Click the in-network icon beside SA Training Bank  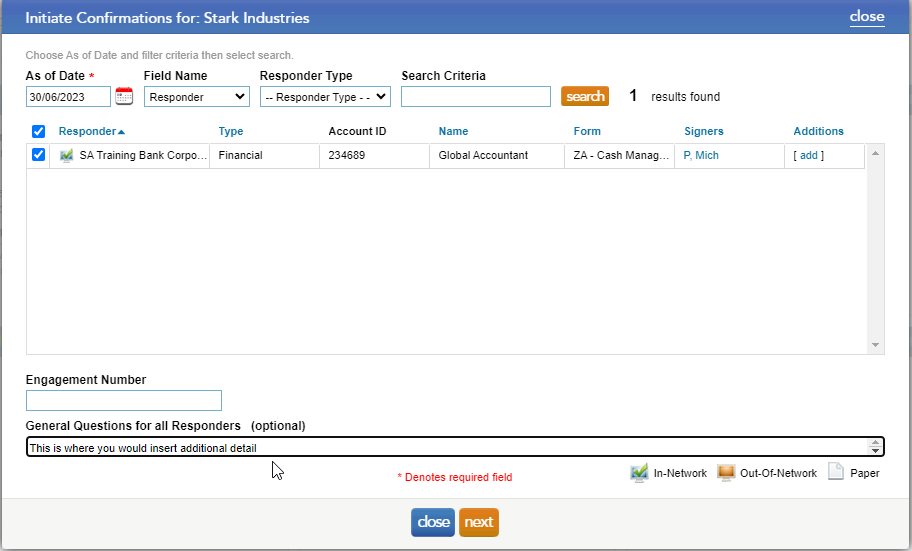[x=66, y=155]
